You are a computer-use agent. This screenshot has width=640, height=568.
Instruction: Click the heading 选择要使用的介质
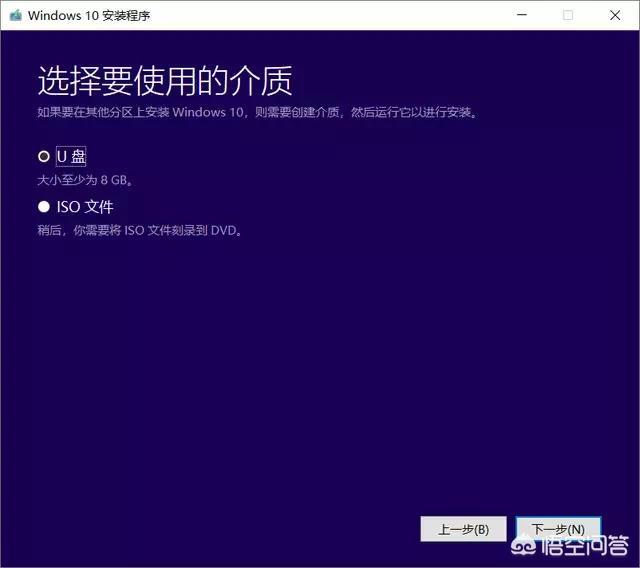click(x=165, y=81)
